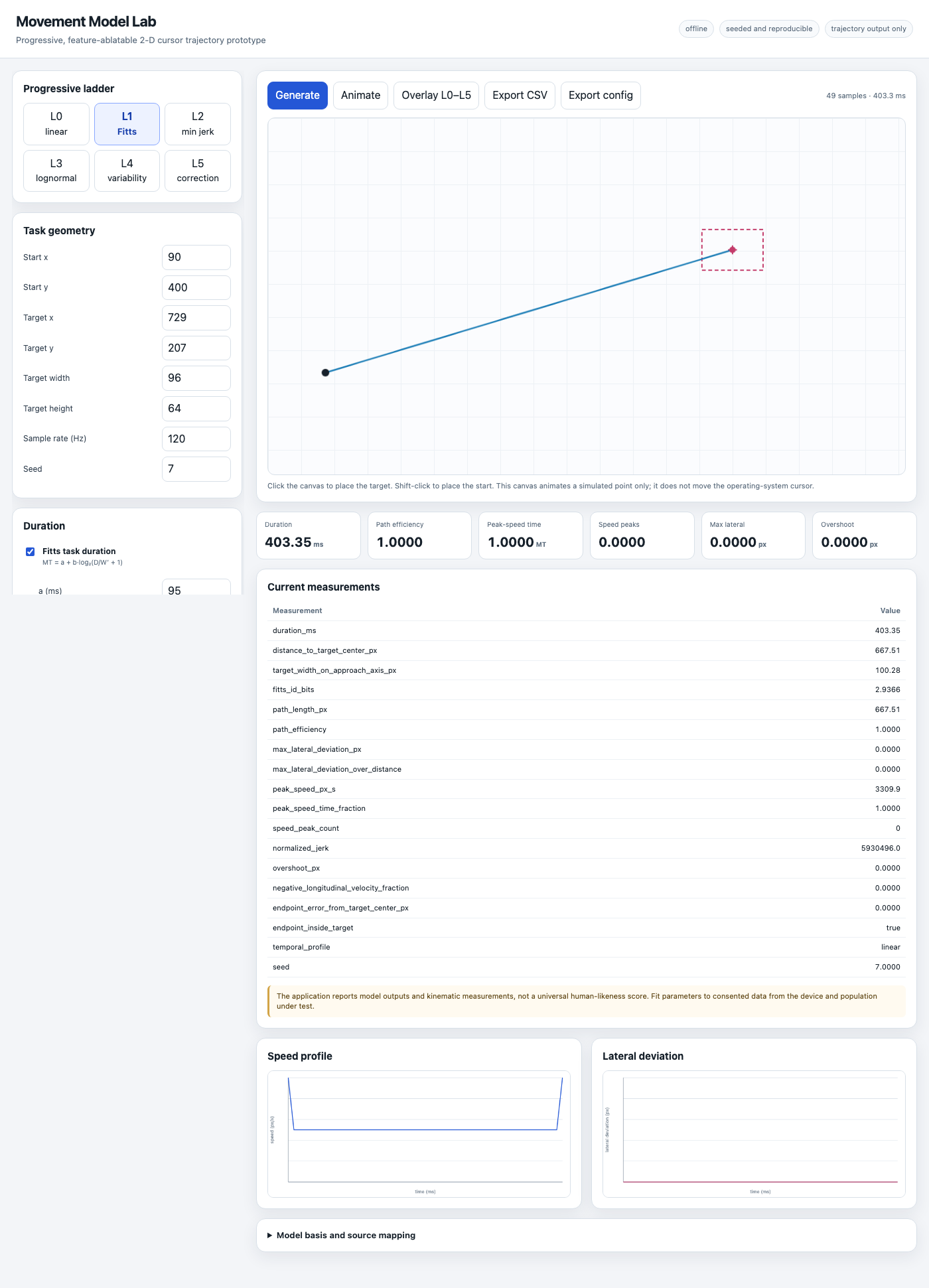Edit the Target width field
This screenshot has height=1288, width=929.
click(196, 378)
